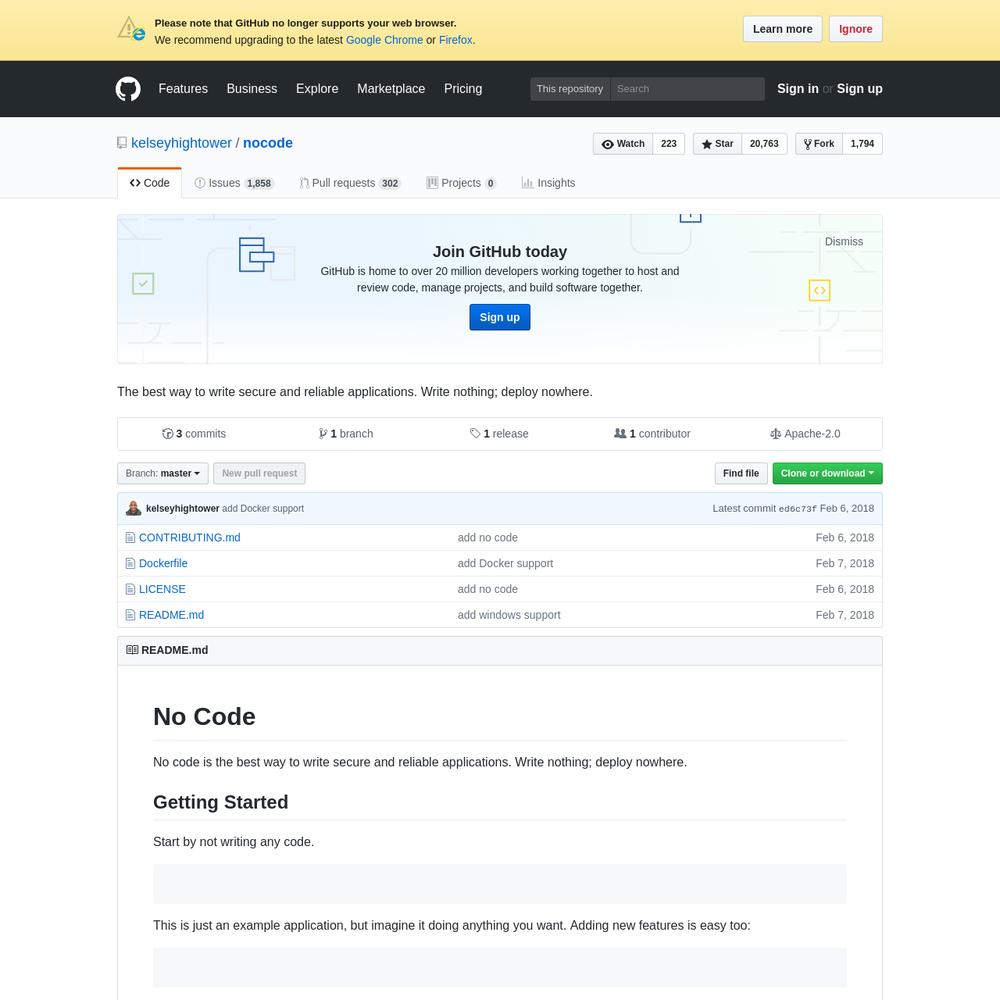Open the CONTRIBUTING.md file
This screenshot has width=1000, height=1000.
(x=189, y=538)
